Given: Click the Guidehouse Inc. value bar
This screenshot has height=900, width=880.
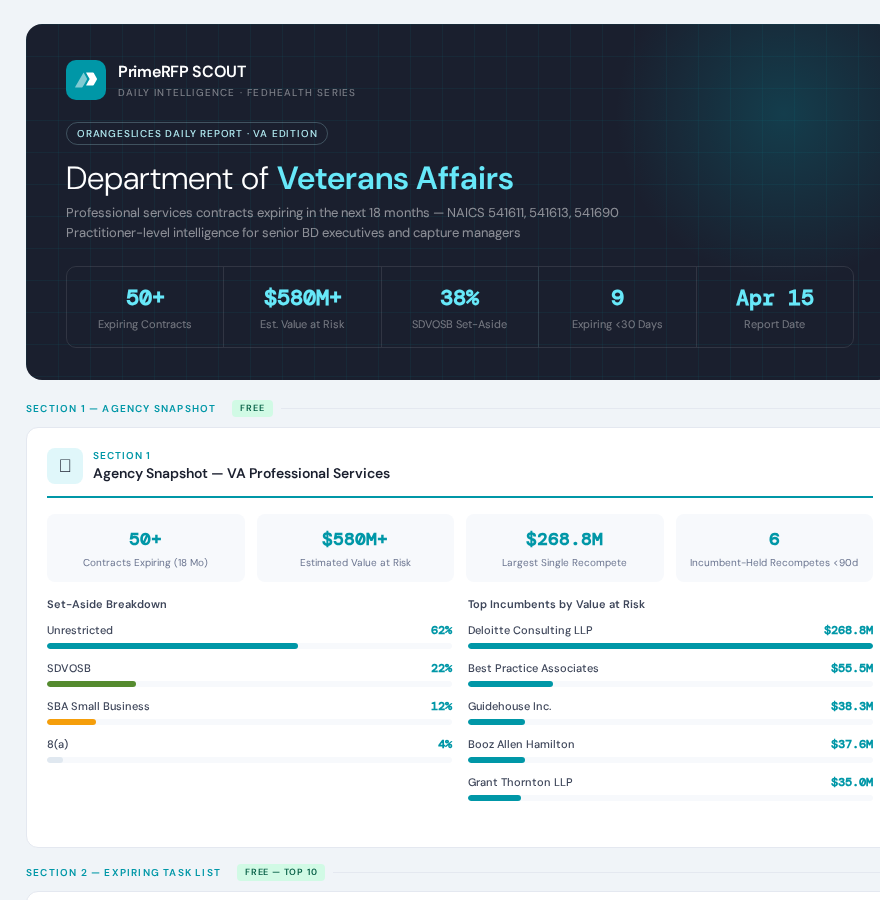Looking at the screenshot, I should [x=497, y=722].
